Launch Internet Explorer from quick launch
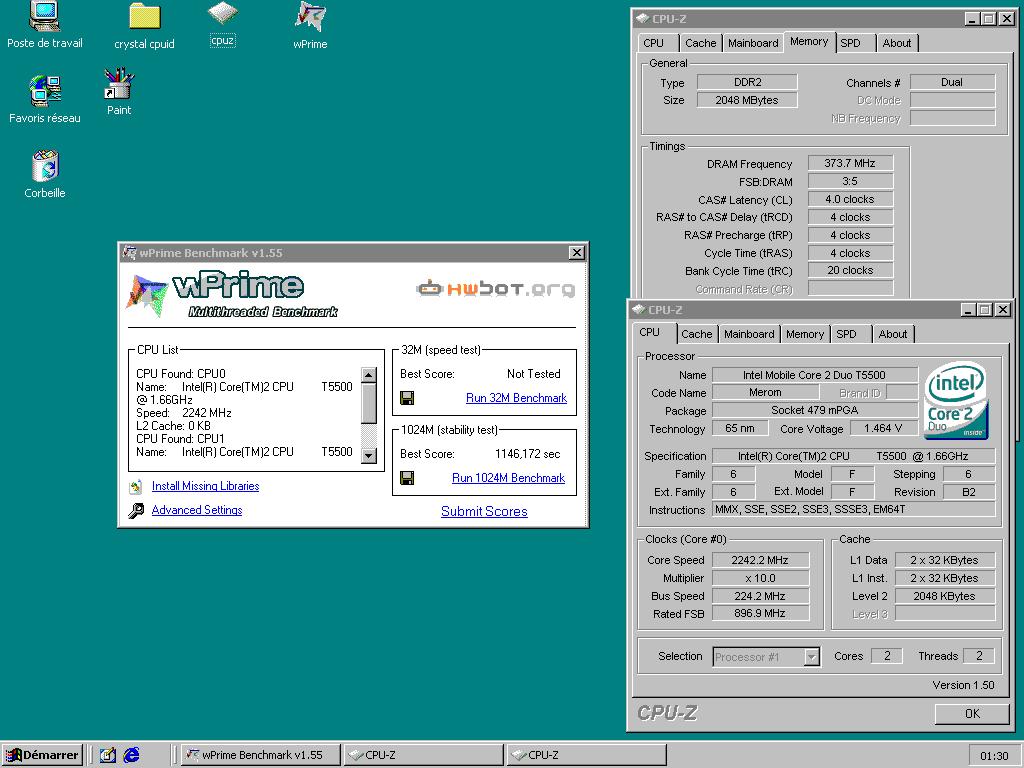Image resolution: width=1024 pixels, height=768 pixels. pos(131,755)
